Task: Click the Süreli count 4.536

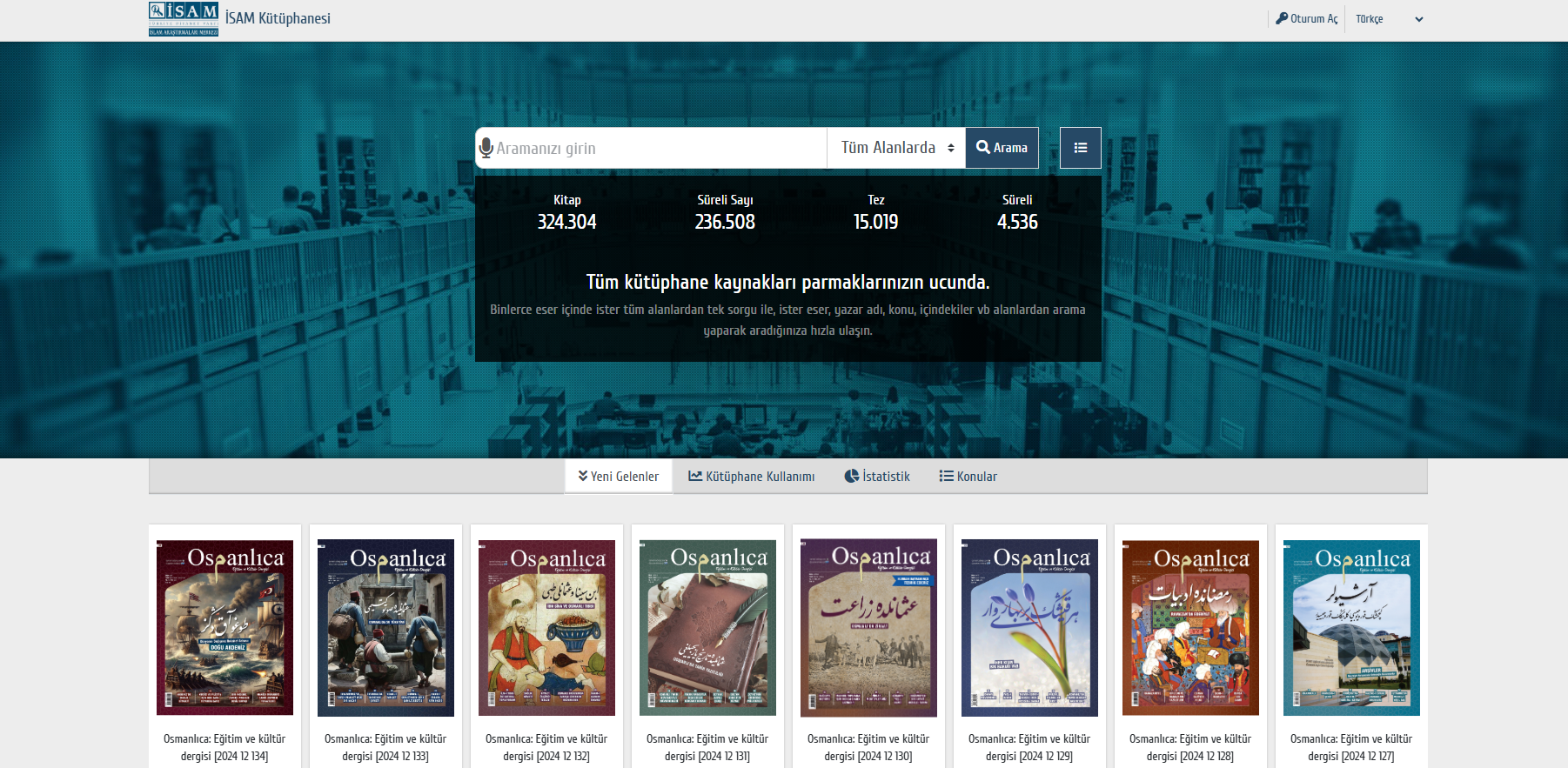Action: tap(1017, 222)
